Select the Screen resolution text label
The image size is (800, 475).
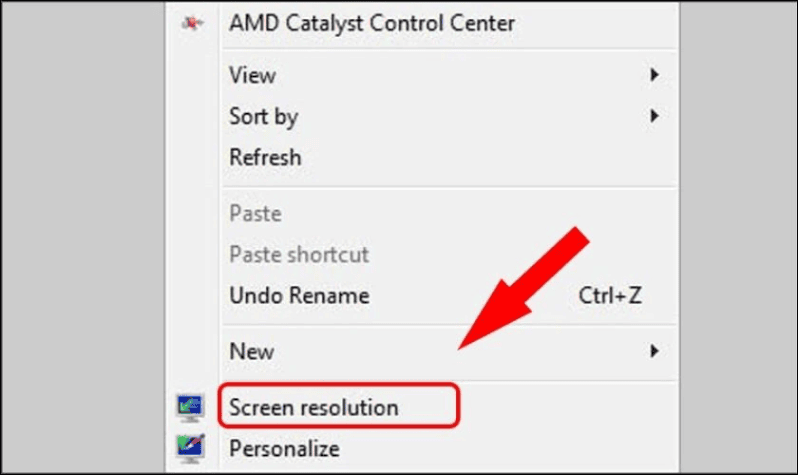(x=313, y=407)
